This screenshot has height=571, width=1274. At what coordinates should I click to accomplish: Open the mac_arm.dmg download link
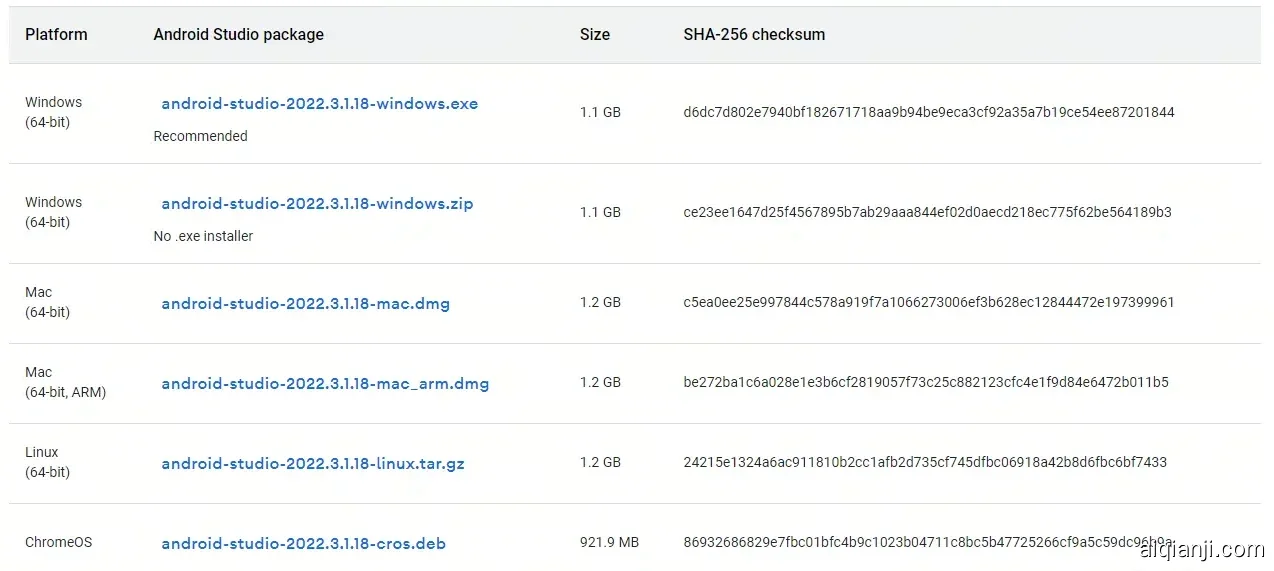[325, 384]
